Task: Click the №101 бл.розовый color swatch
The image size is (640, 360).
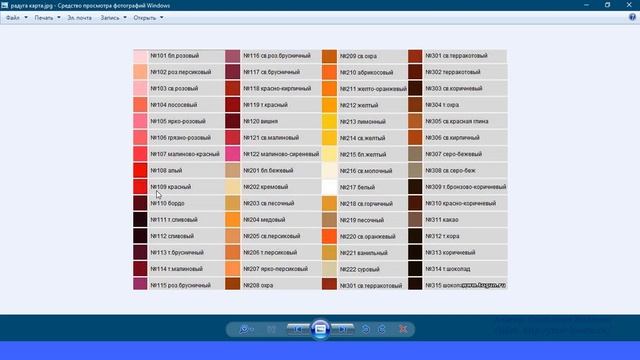Action: pos(140,56)
